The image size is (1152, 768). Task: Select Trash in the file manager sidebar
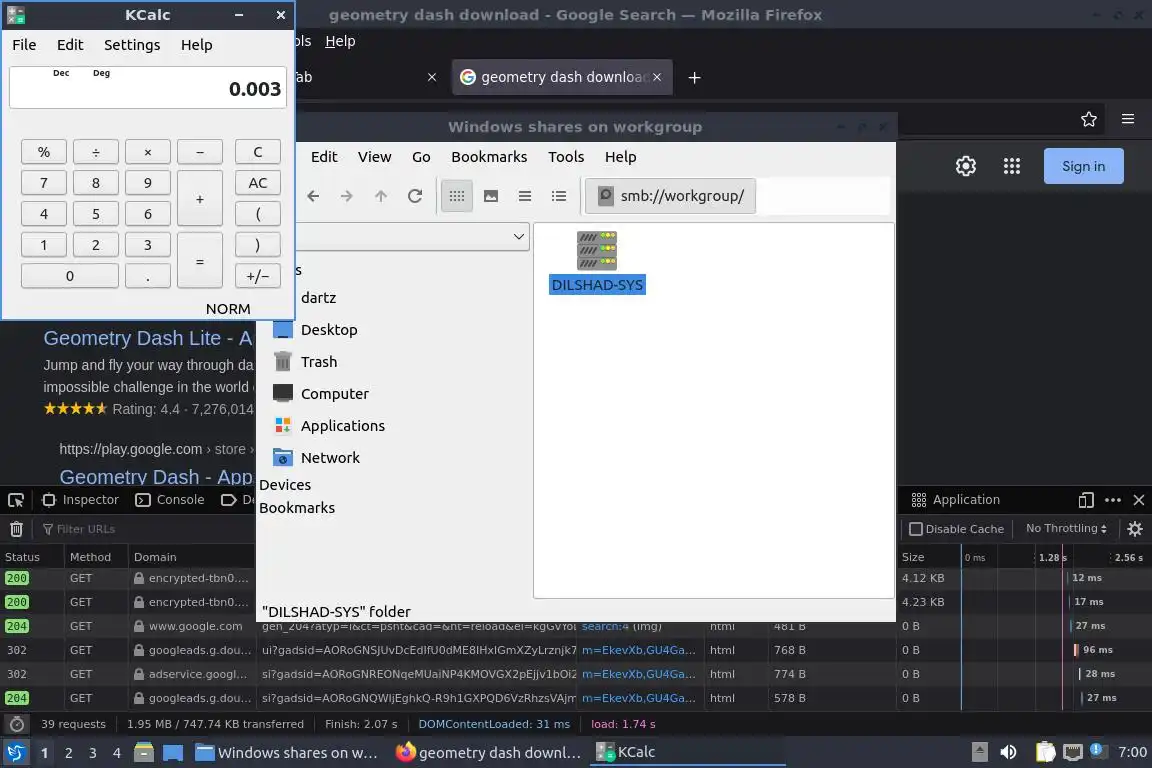319,362
